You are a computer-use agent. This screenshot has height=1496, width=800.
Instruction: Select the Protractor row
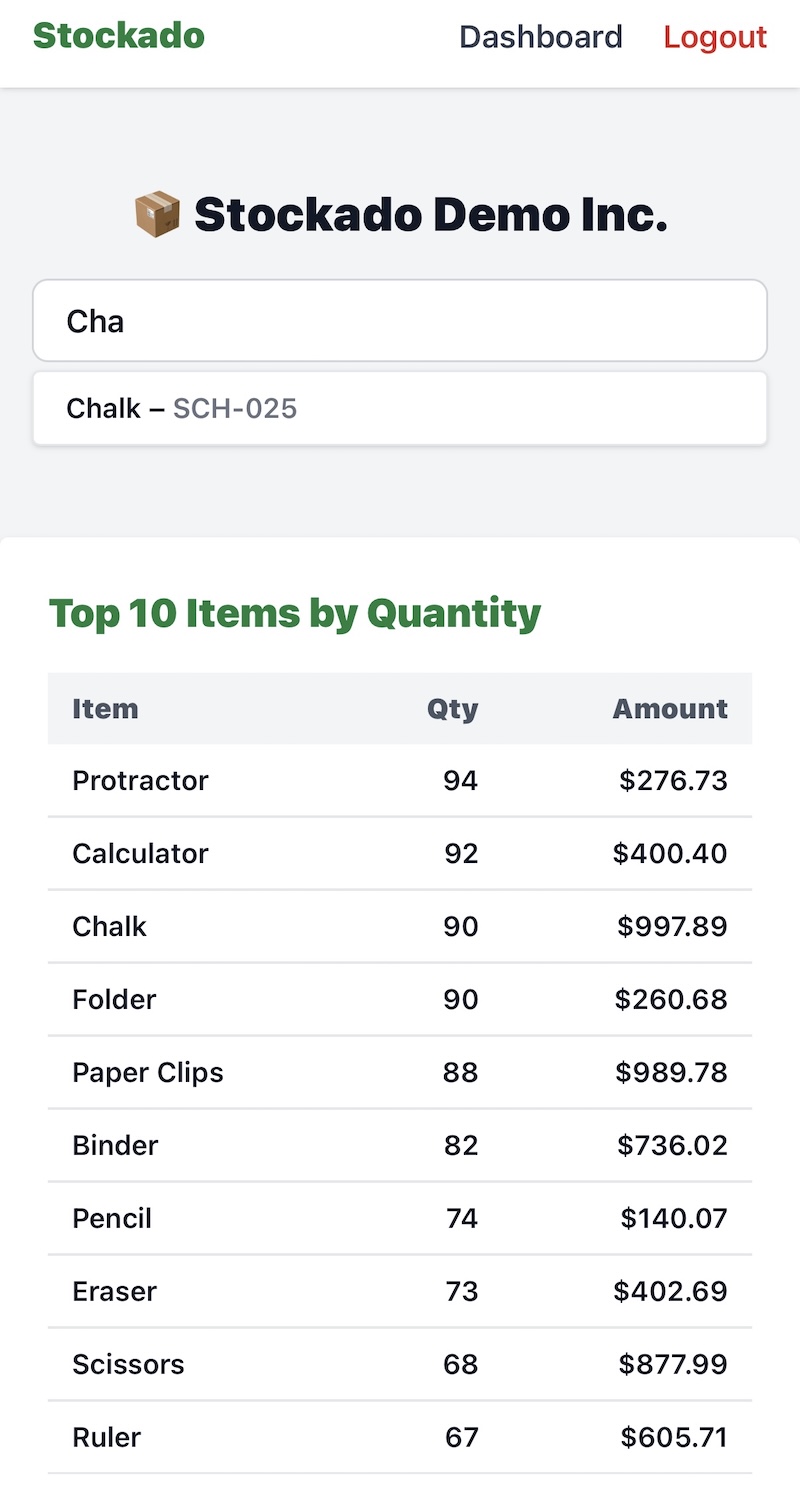[x=400, y=781]
